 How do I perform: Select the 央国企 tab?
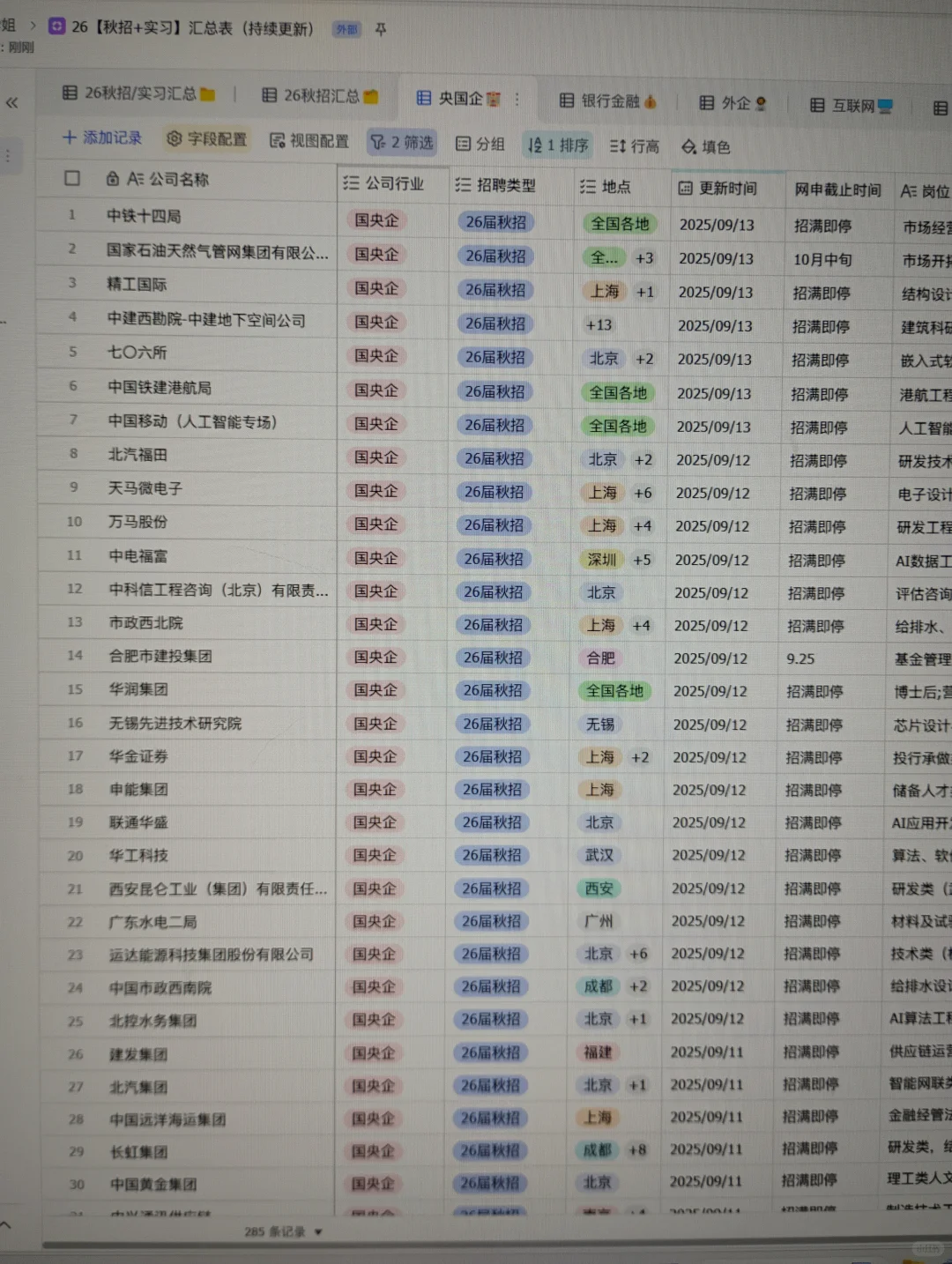tap(458, 99)
